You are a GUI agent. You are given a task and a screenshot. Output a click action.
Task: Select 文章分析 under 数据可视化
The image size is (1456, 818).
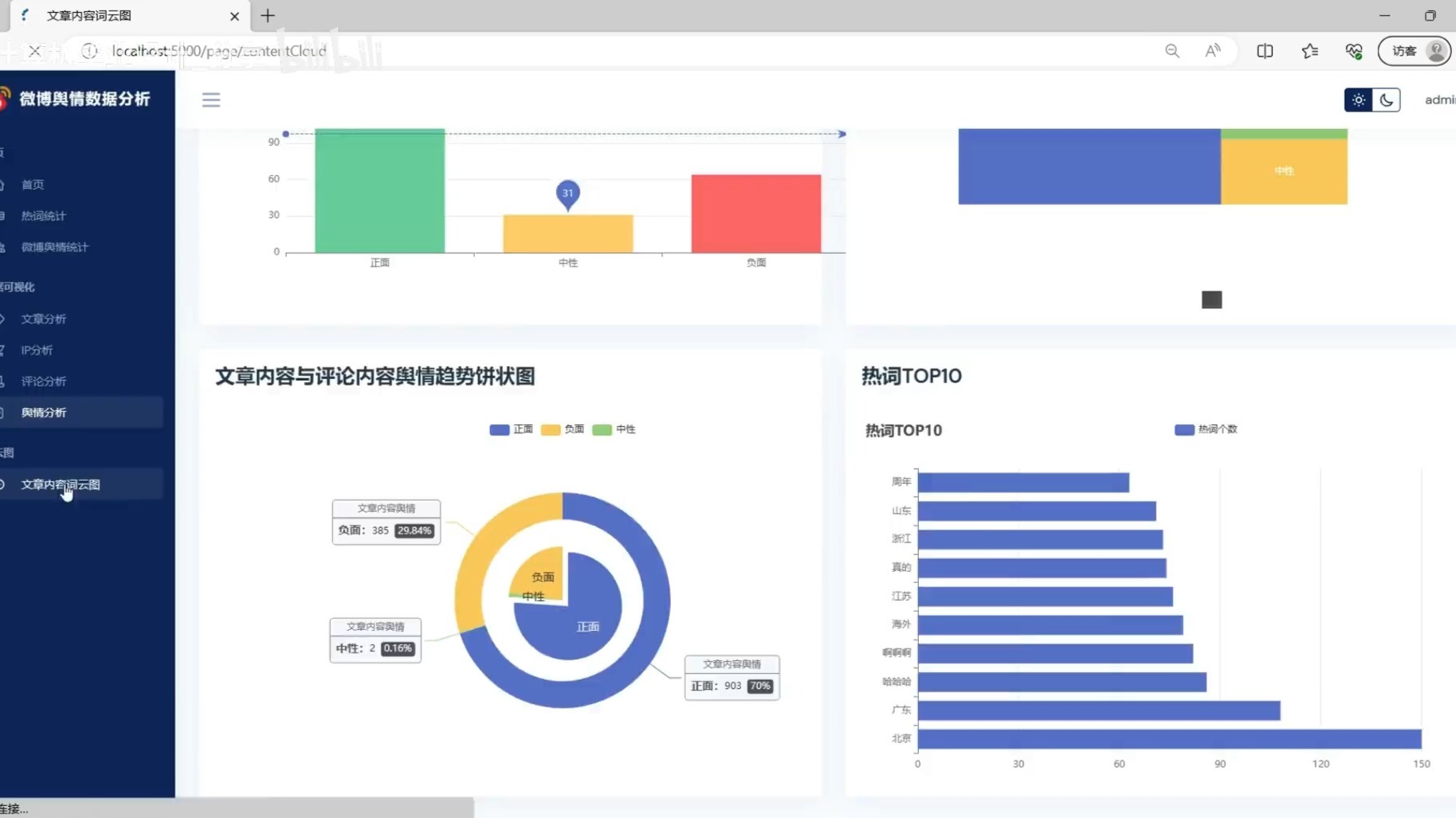point(45,319)
